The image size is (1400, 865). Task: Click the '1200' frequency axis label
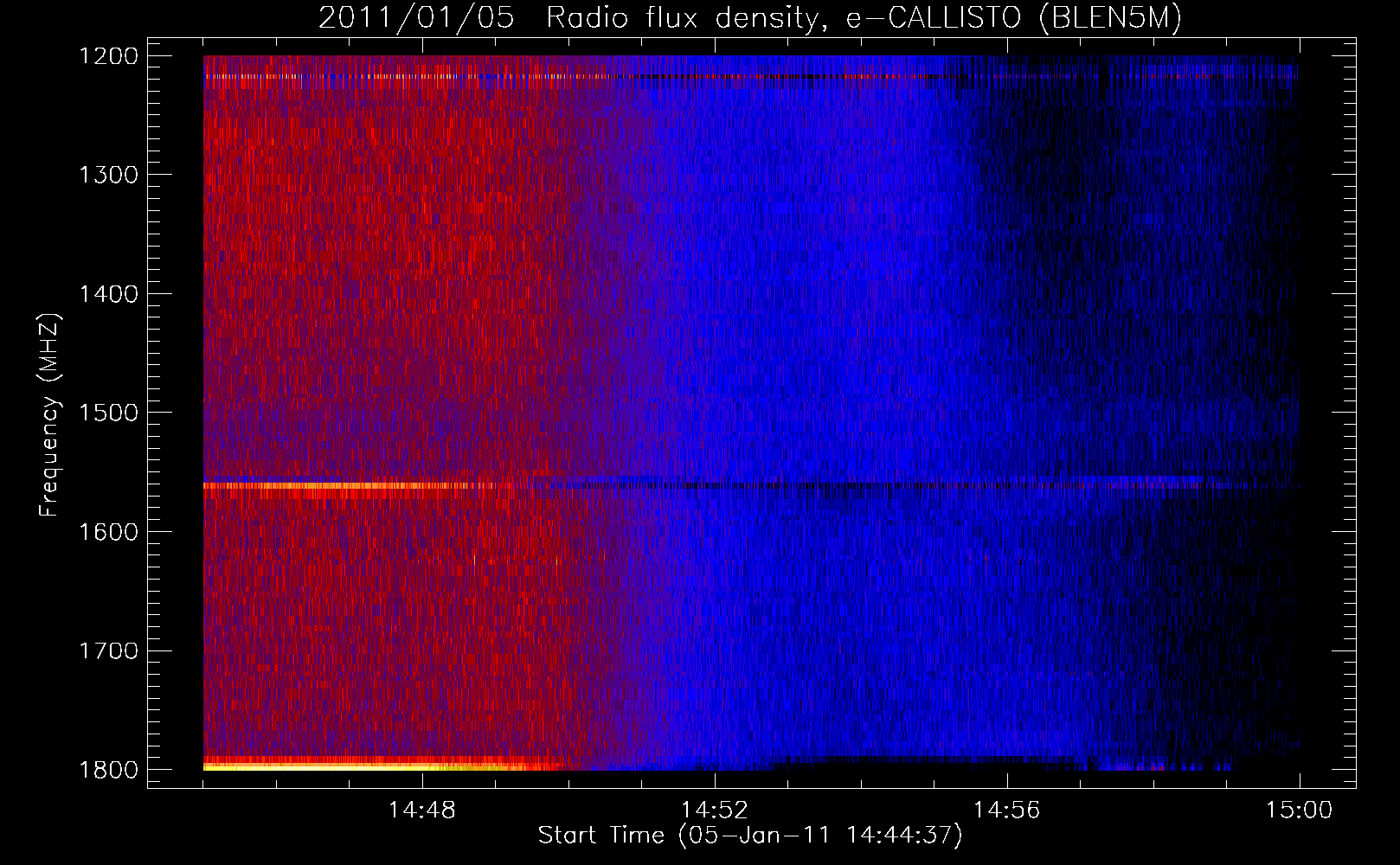pyautogui.click(x=108, y=56)
